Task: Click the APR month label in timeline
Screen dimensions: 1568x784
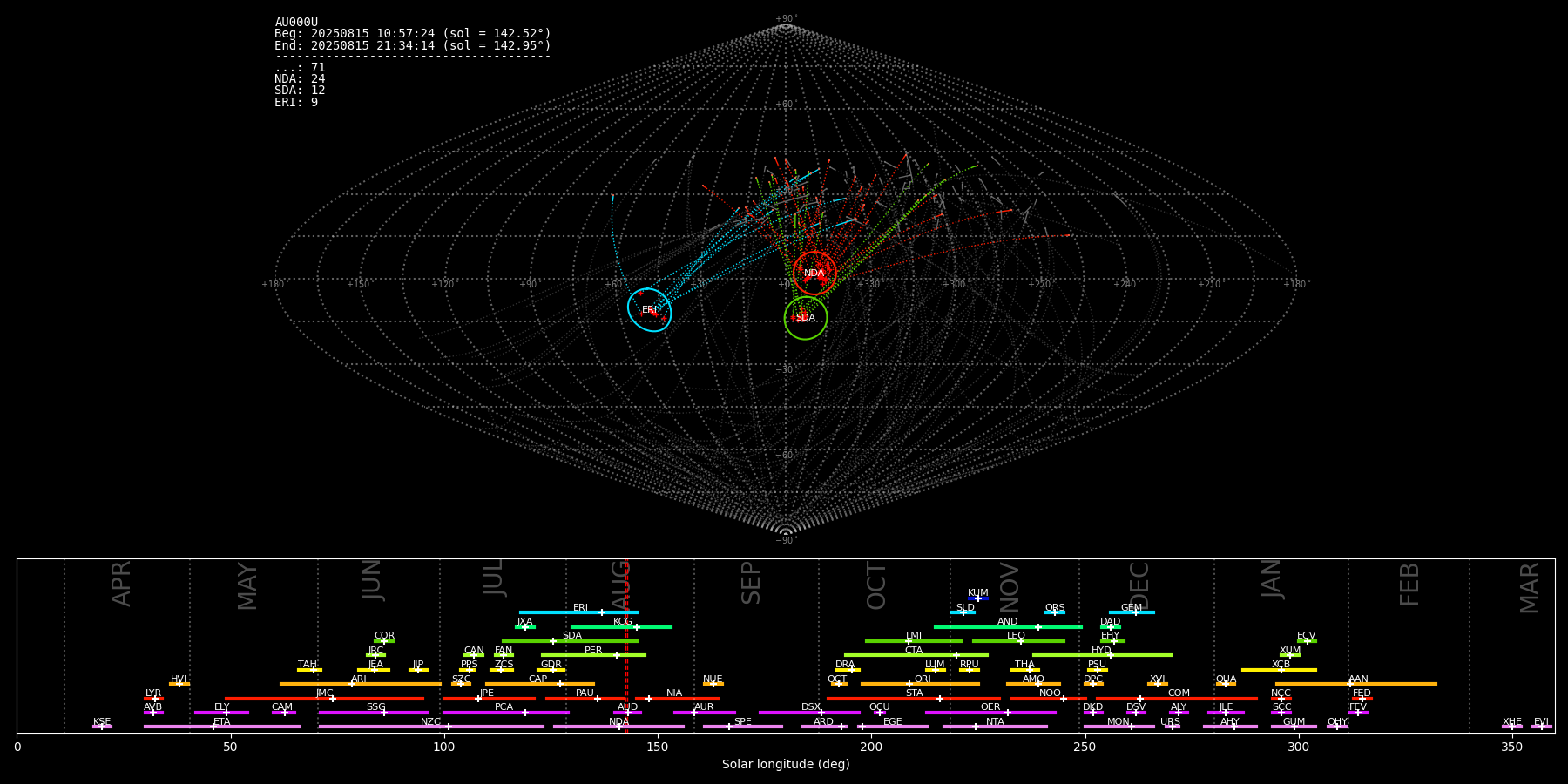Action: point(121,584)
